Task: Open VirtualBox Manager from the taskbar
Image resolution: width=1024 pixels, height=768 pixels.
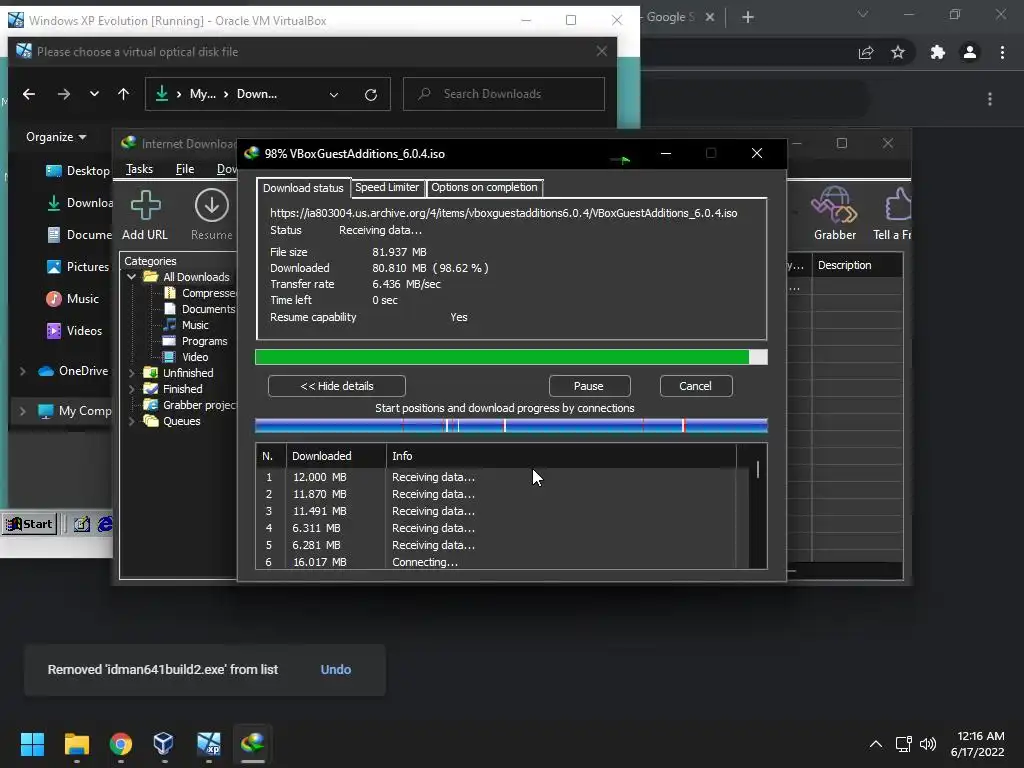Action: (163, 743)
